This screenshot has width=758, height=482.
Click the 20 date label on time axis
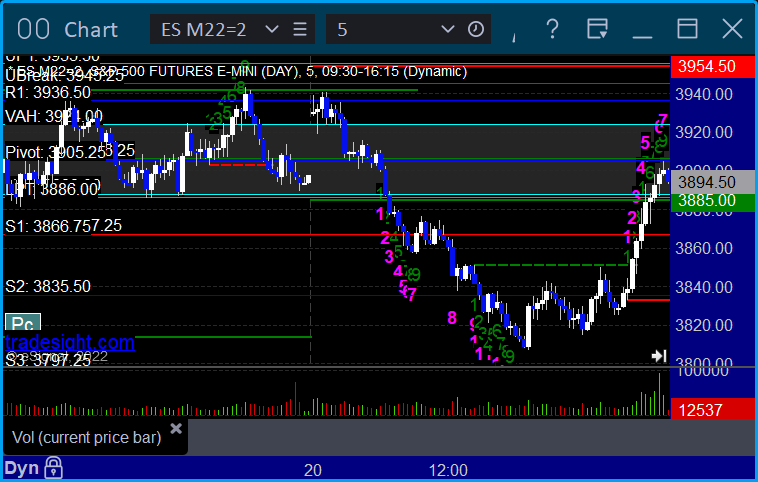[313, 470]
